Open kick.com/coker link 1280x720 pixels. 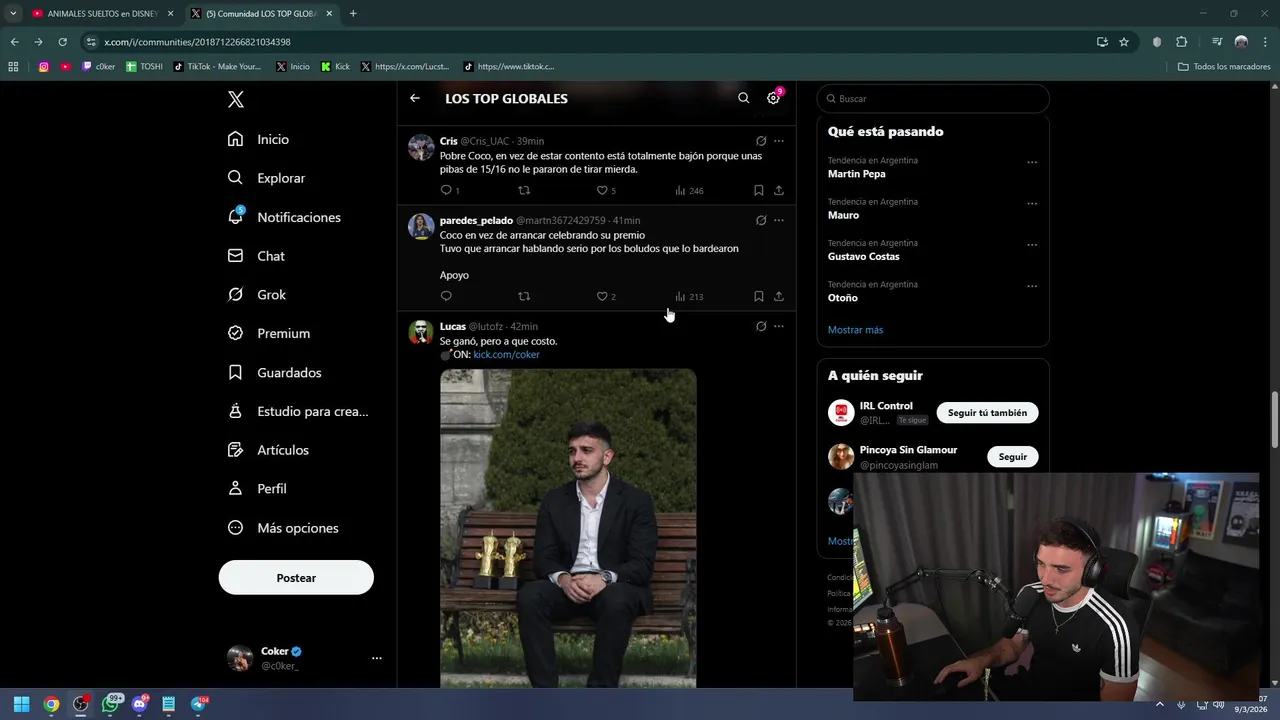coord(506,354)
